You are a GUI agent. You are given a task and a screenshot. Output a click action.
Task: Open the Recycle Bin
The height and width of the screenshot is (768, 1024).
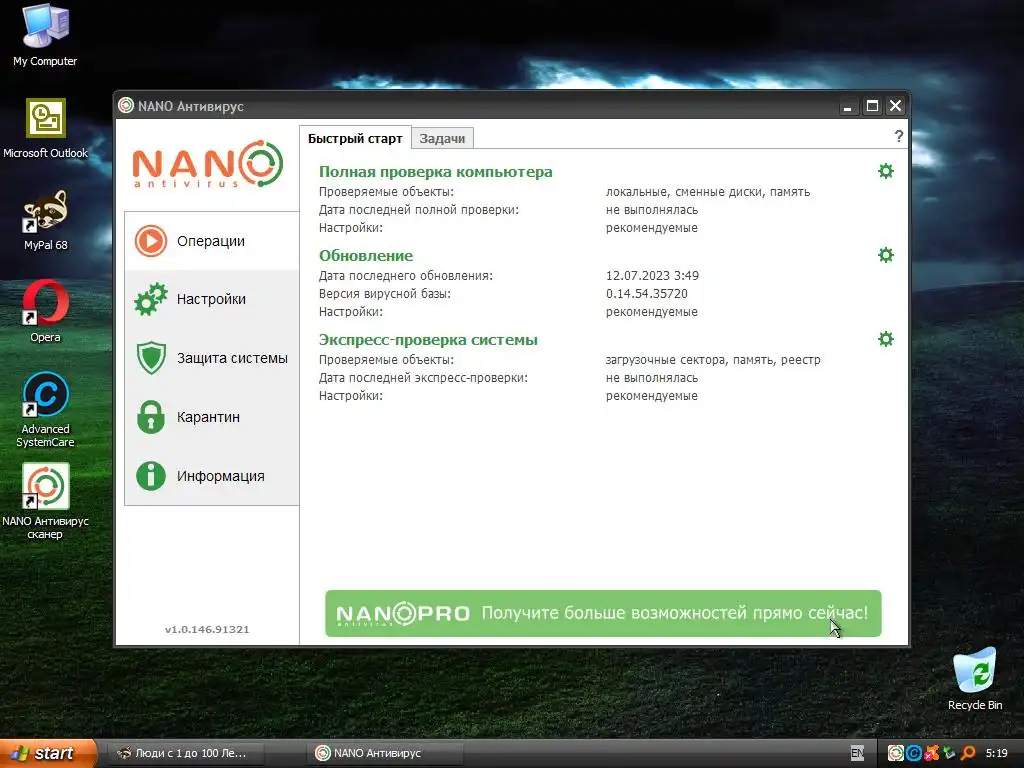click(x=974, y=679)
